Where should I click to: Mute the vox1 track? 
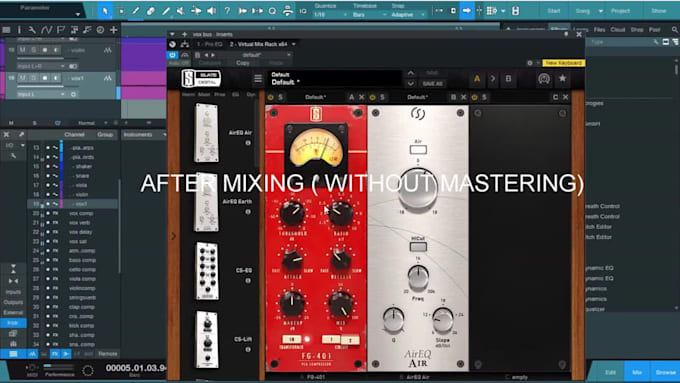(x=23, y=78)
